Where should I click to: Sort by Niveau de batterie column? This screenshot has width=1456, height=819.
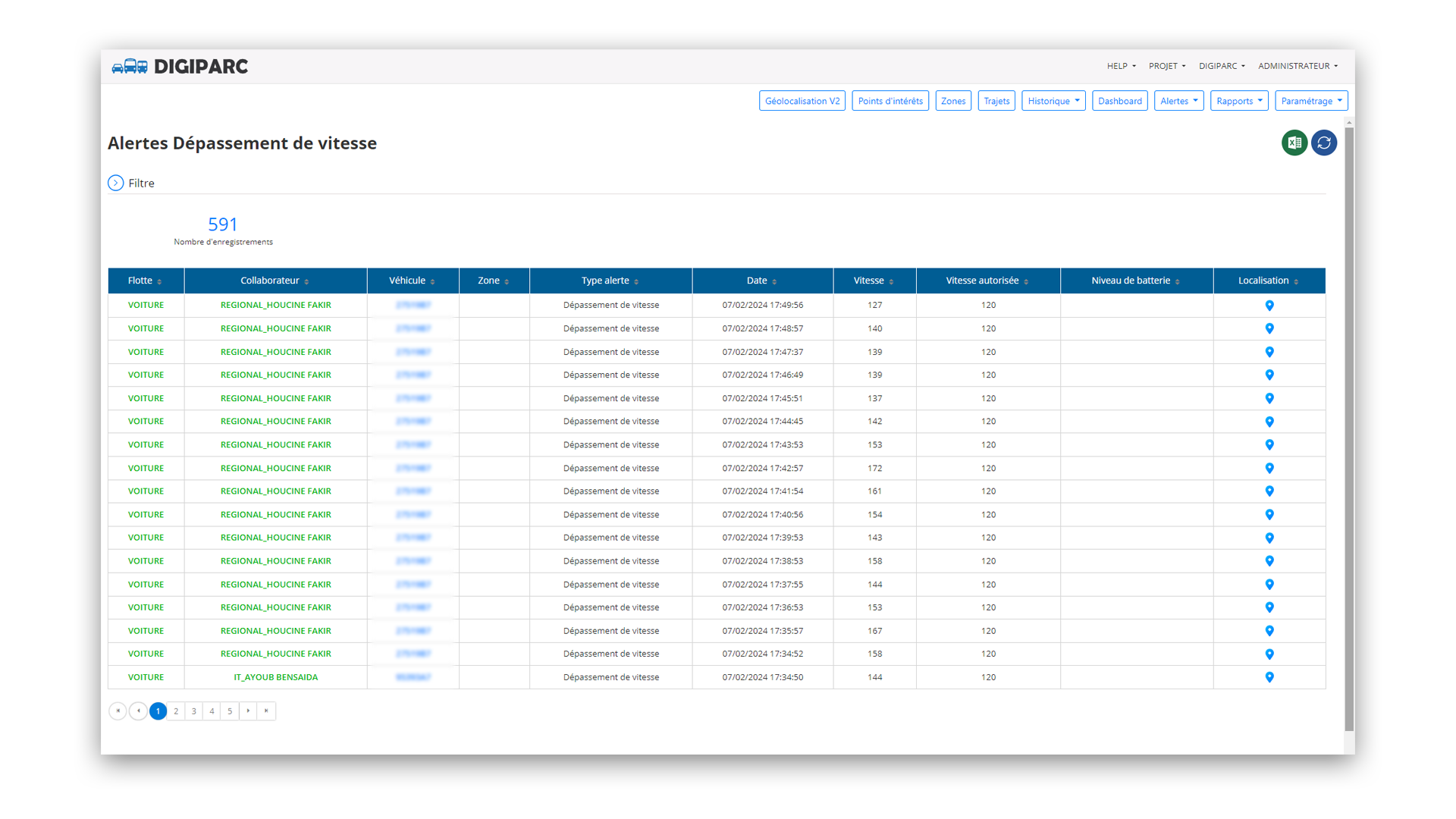click(x=1137, y=281)
